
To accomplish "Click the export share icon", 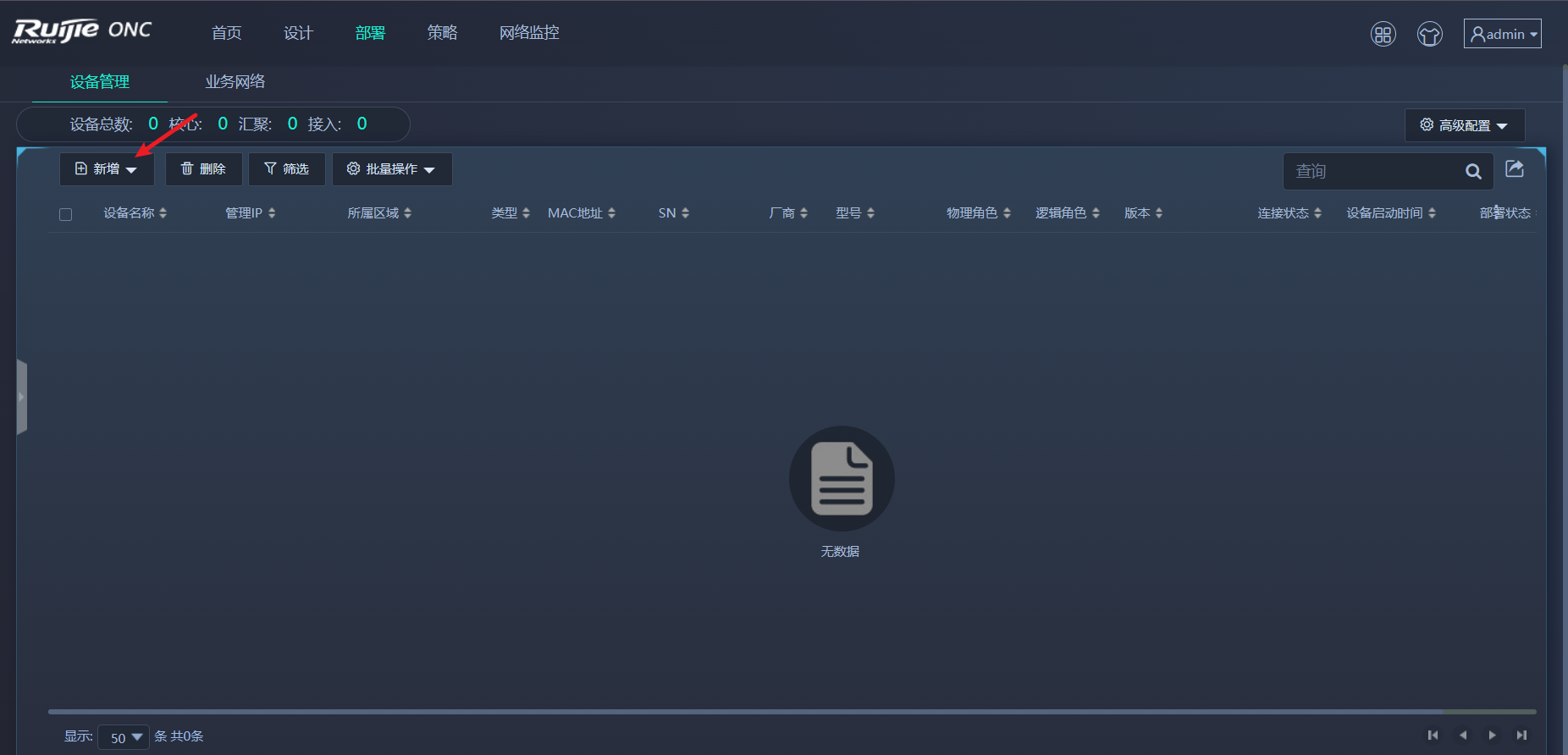I will 1515,168.
